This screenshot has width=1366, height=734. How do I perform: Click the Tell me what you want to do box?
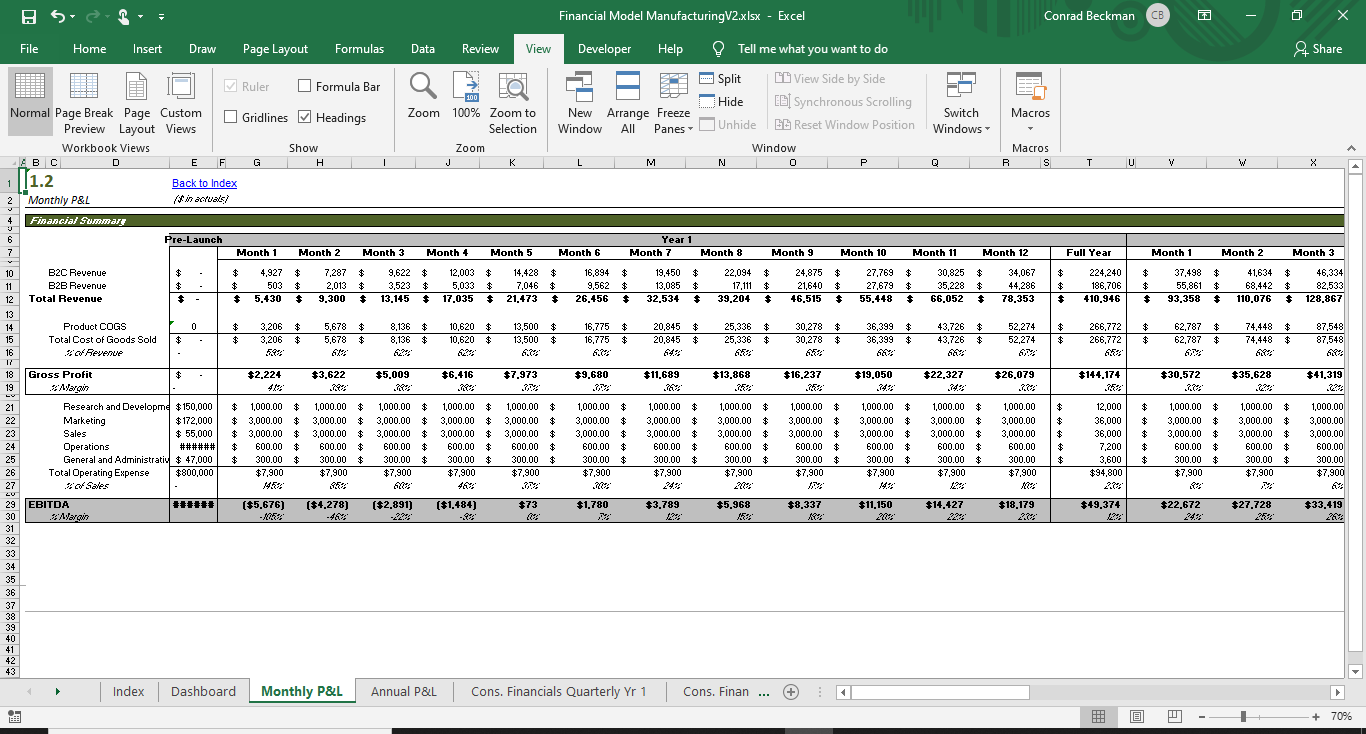[x=812, y=48]
